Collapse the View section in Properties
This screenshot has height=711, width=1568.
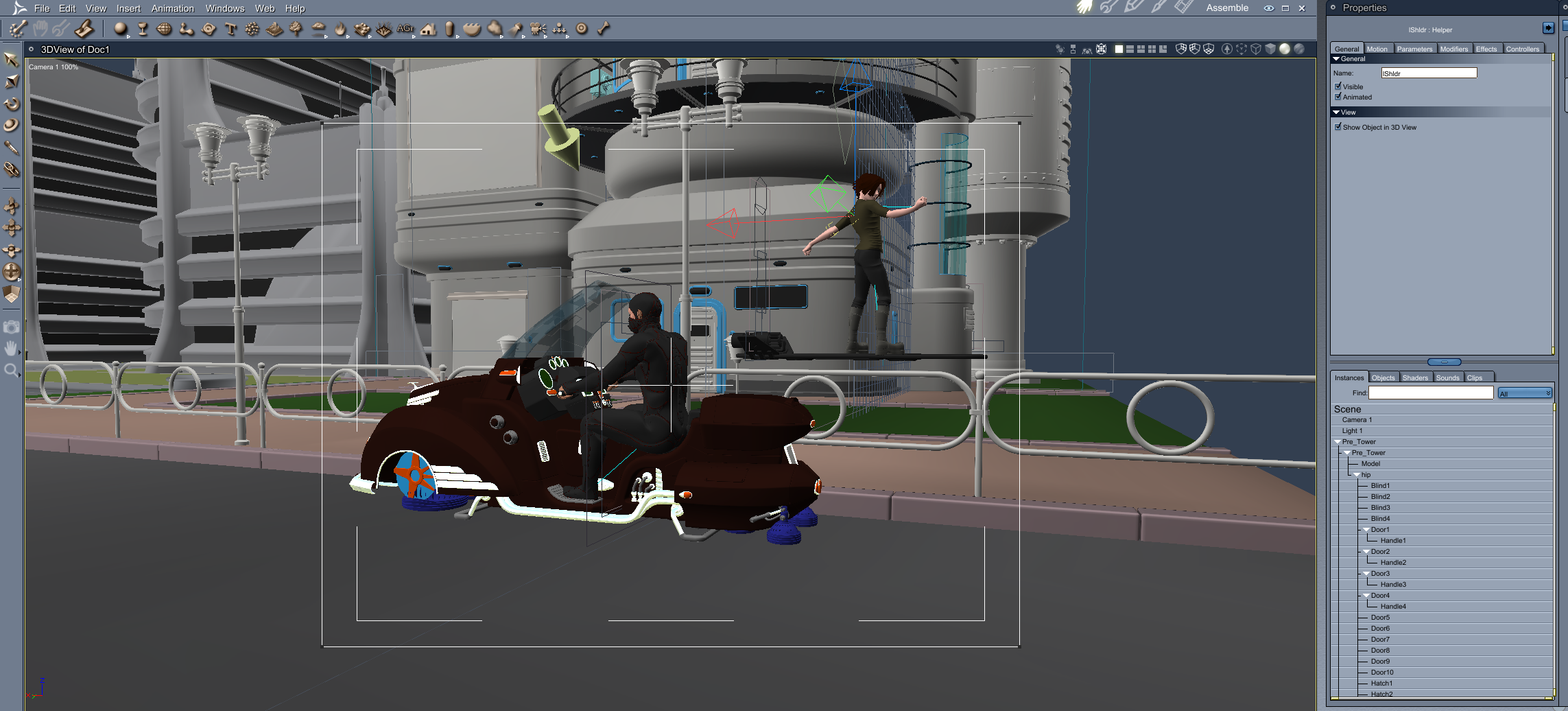click(x=1336, y=113)
